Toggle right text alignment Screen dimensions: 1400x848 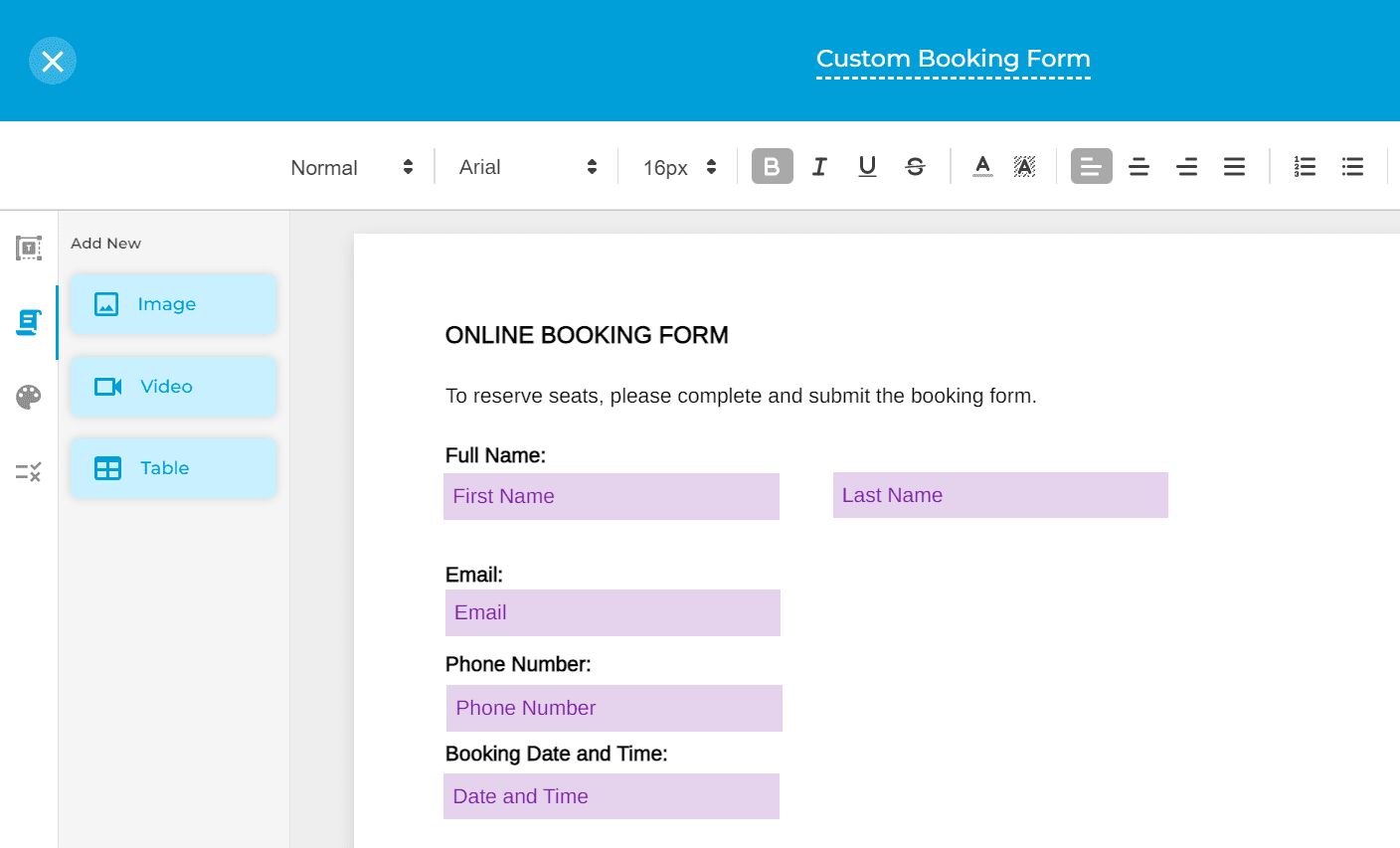click(1186, 166)
